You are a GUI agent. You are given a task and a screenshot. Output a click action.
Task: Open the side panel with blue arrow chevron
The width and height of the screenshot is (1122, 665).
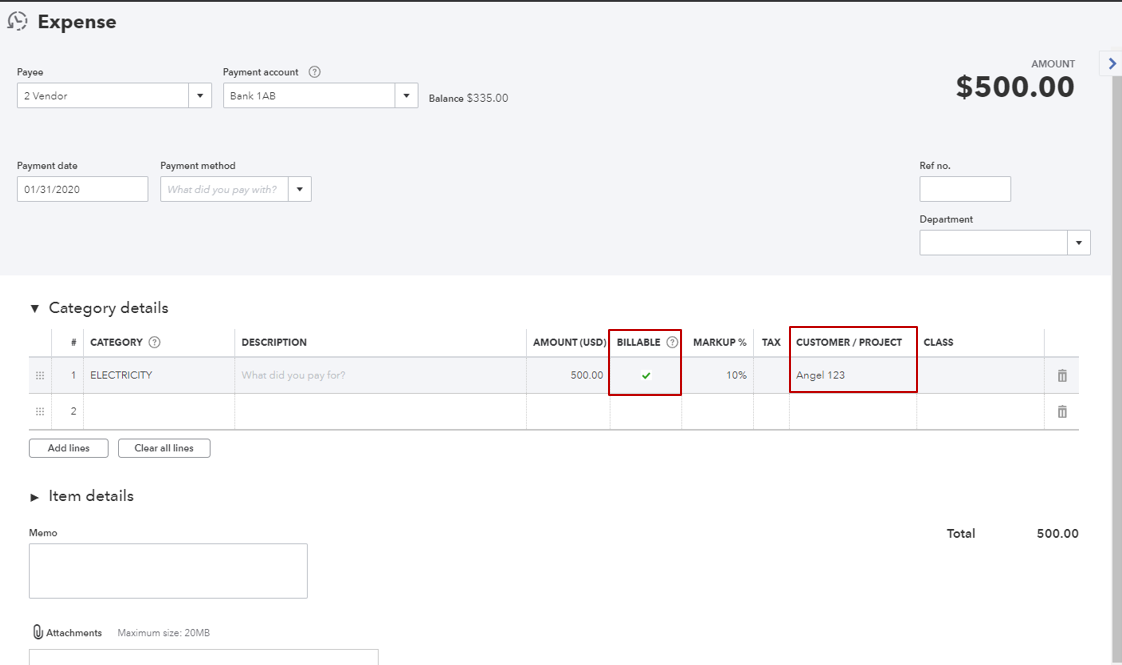click(x=1111, y=63)
